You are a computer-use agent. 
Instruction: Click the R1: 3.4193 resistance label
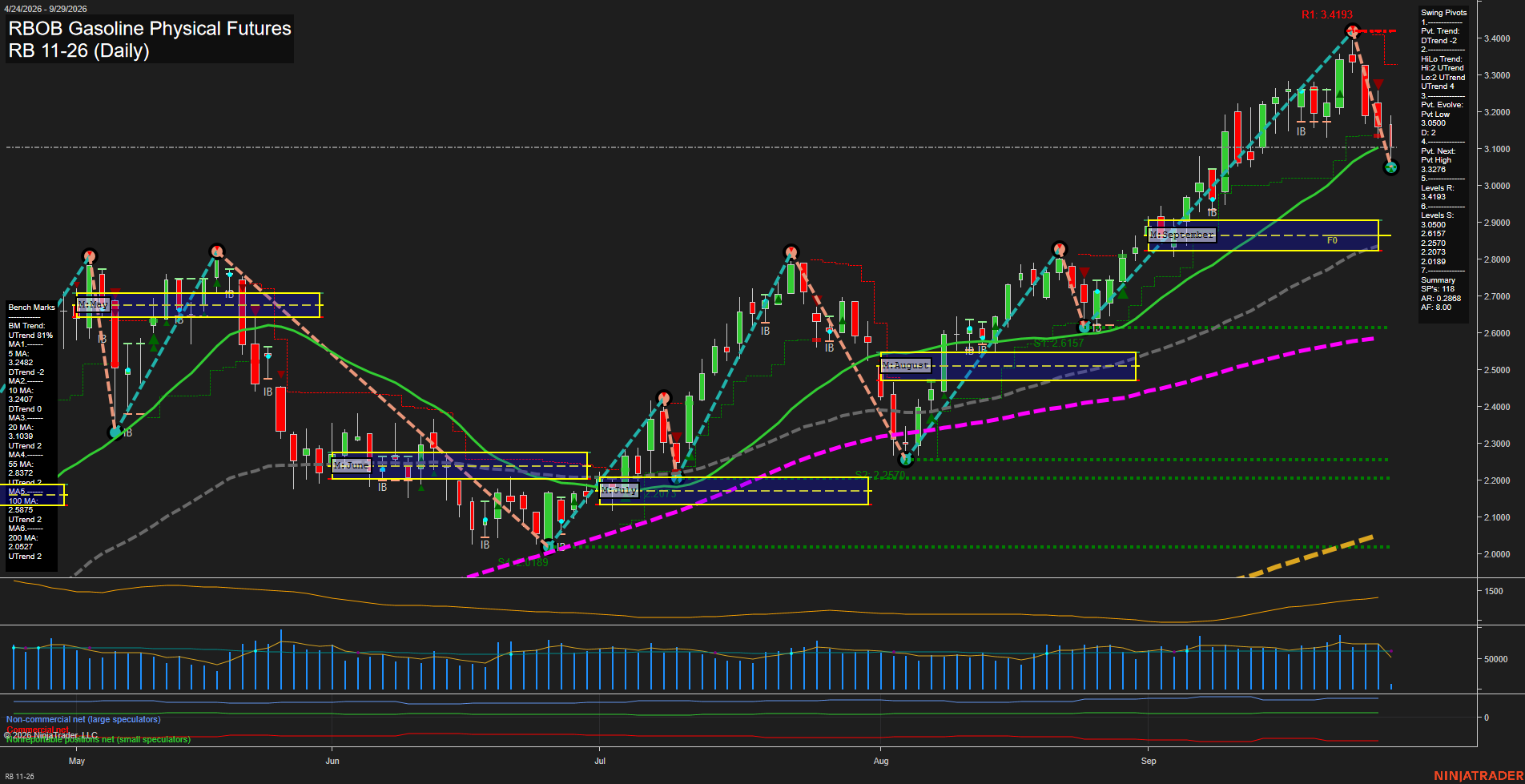point(1326,14)
